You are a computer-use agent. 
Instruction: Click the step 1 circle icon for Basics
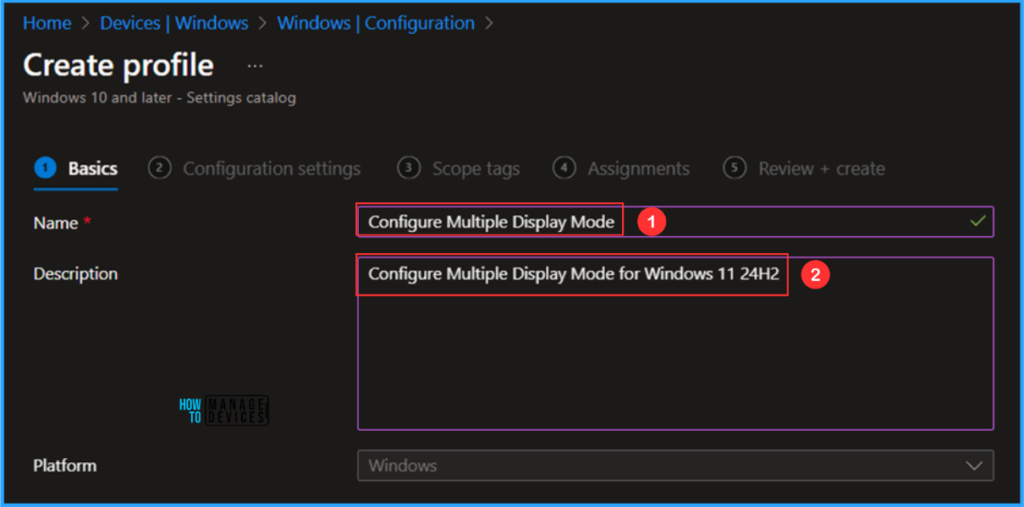pyautogui.click(x=46, y=169)
